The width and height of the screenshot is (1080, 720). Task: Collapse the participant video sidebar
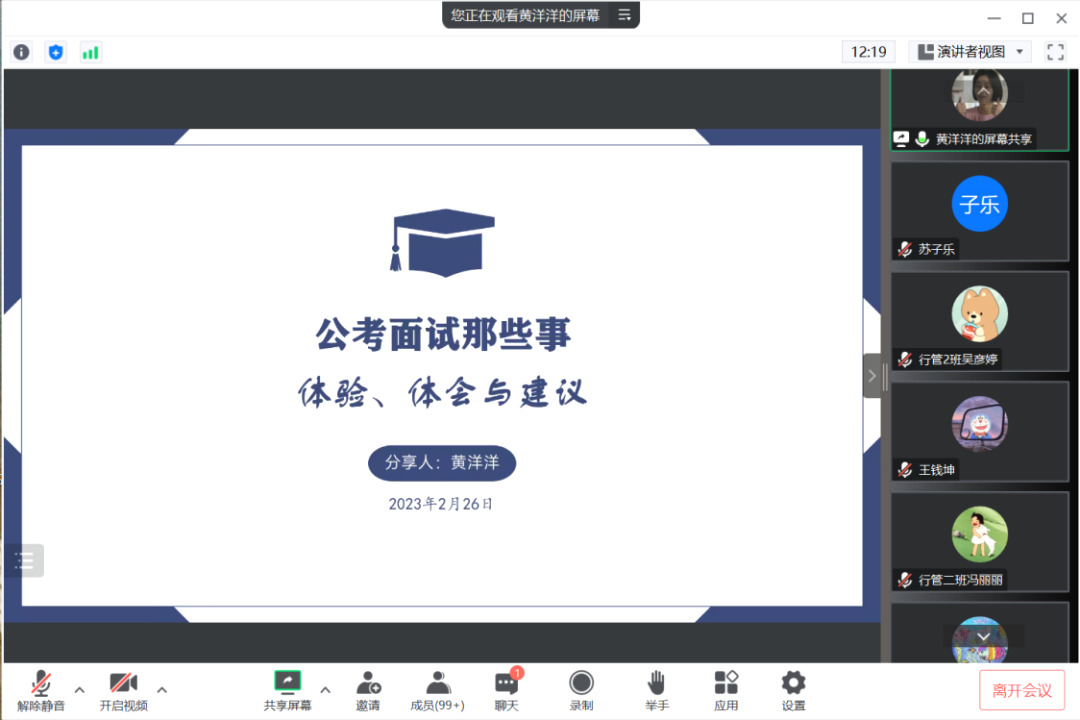tap(872, 376)
